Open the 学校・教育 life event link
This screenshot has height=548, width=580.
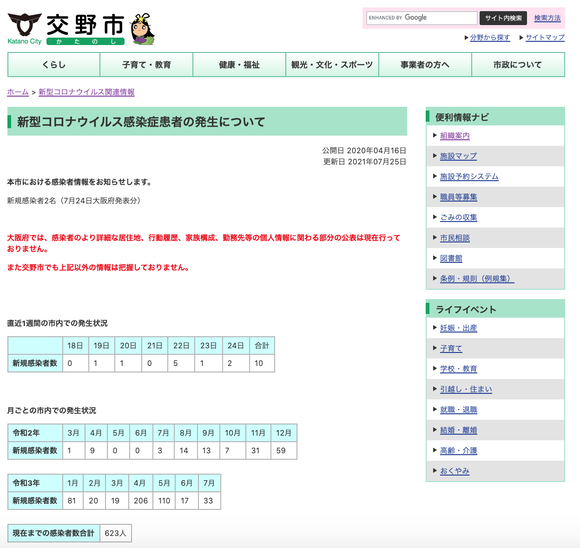458,369
